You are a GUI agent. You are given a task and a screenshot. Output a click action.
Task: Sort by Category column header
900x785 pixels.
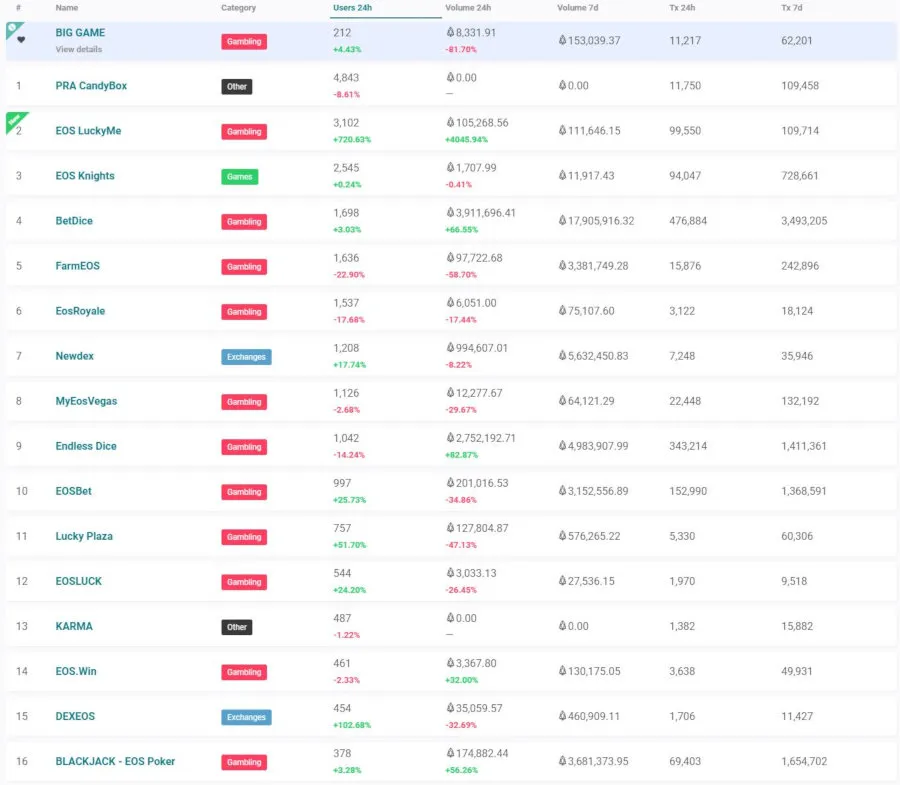pyautogui.click(x=238, y=7)
